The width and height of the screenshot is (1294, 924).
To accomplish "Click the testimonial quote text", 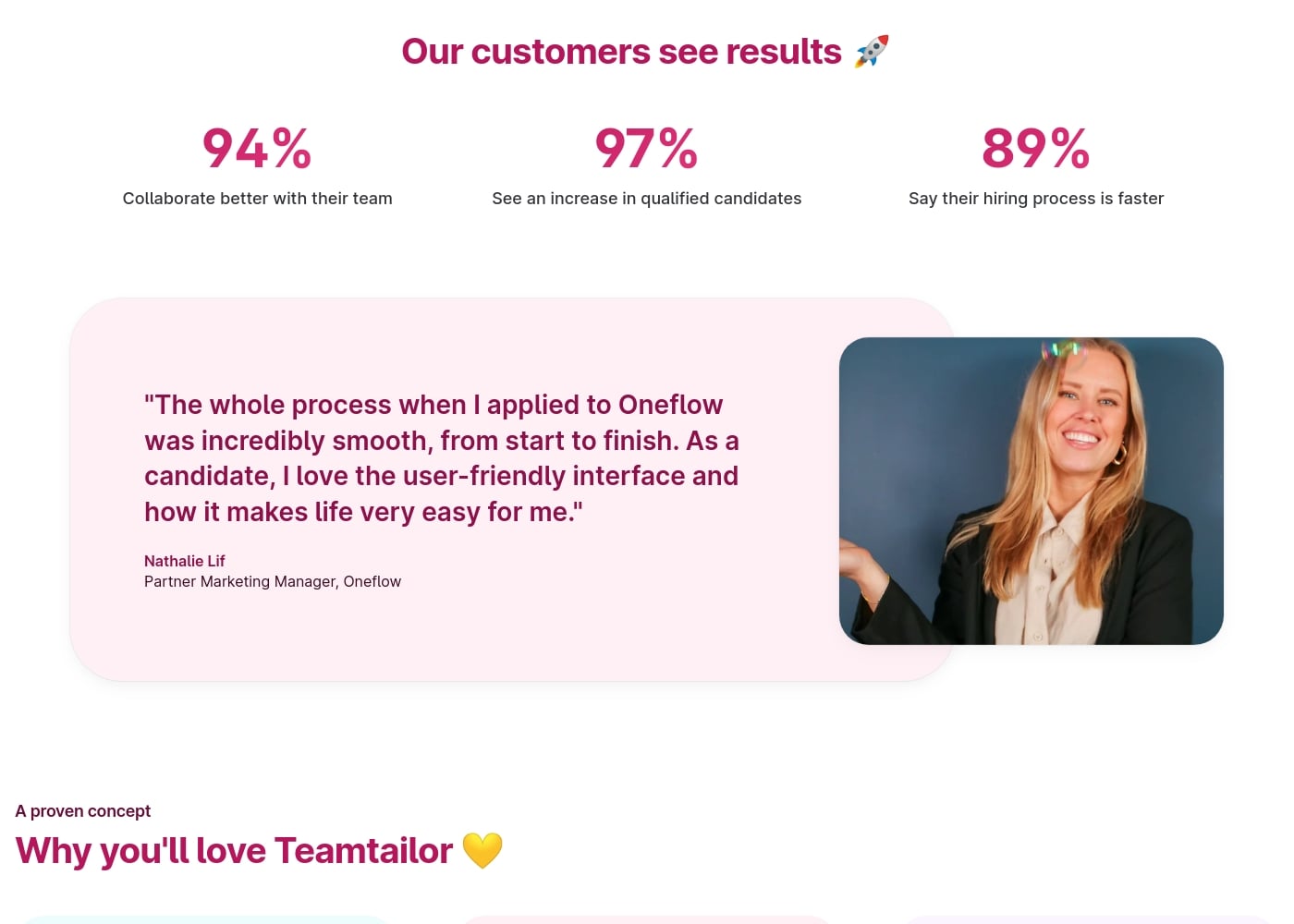I will click(441, 458).
